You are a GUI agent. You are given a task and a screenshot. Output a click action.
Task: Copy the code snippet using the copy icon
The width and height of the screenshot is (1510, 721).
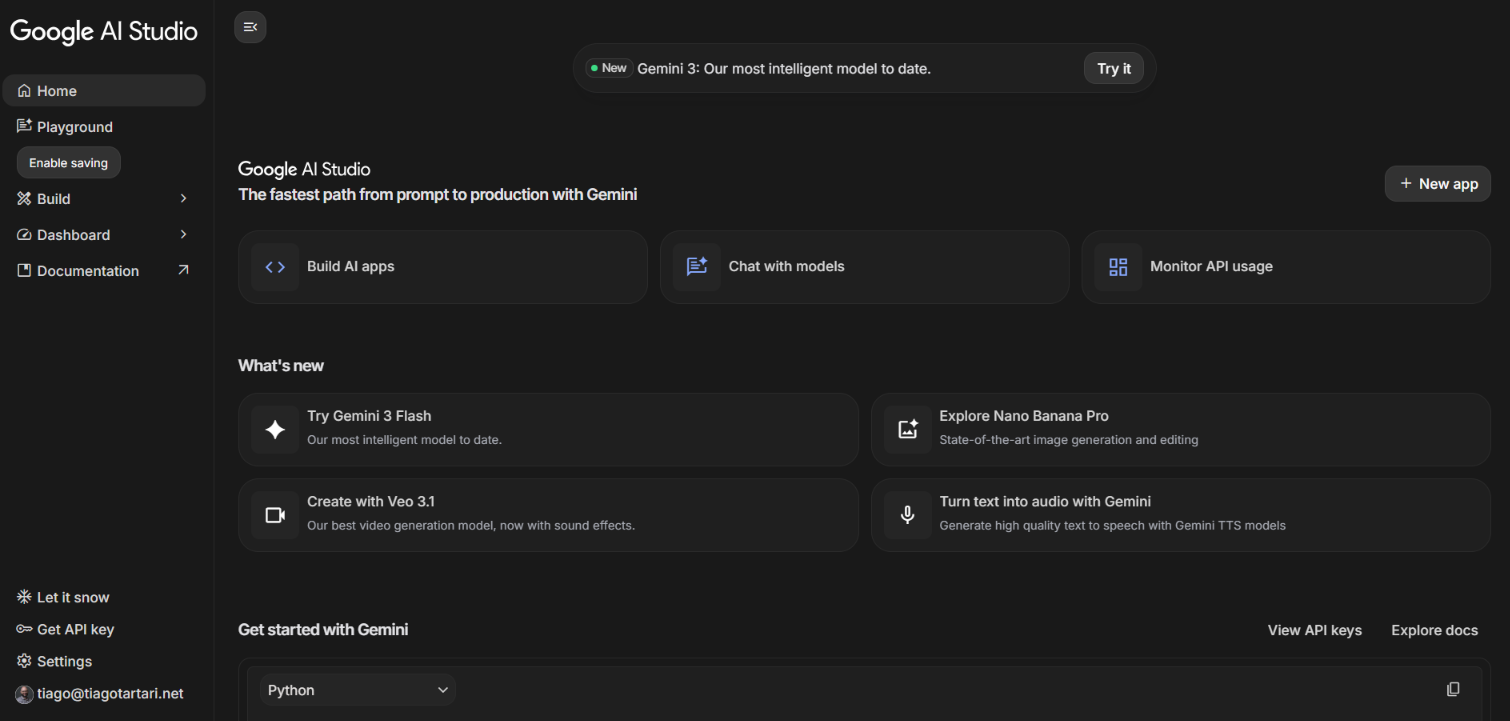[x=1452, y=689]
